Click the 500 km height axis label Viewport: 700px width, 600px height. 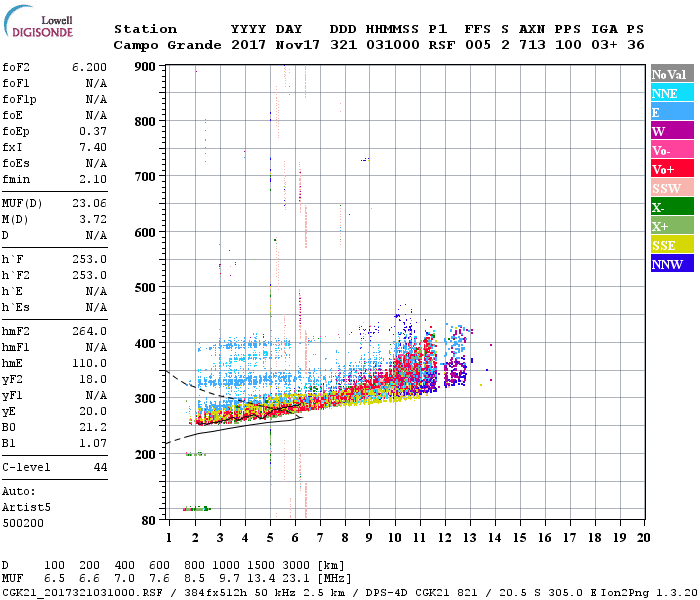(x=145, y=288)
